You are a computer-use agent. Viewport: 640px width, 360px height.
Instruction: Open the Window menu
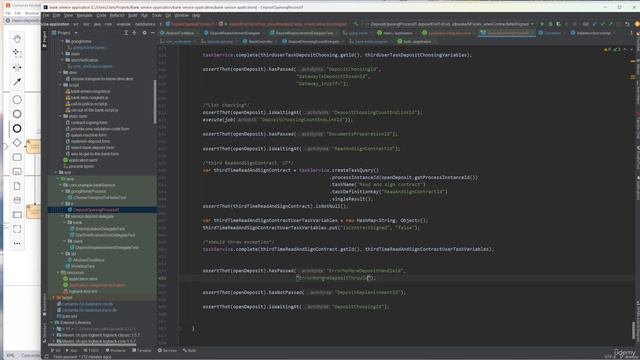click(x=182, y=16)
